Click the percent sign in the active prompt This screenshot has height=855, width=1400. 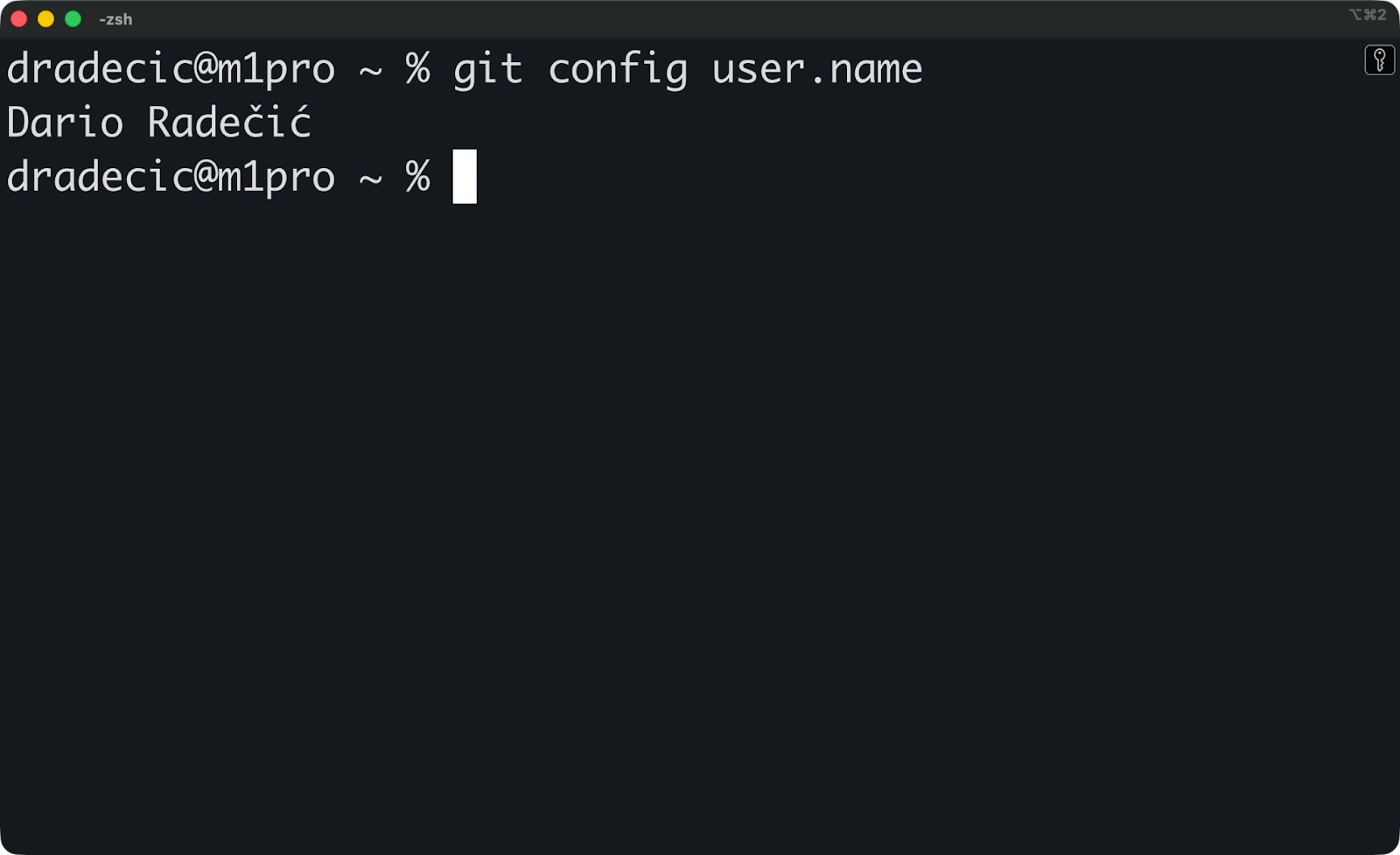418,177
